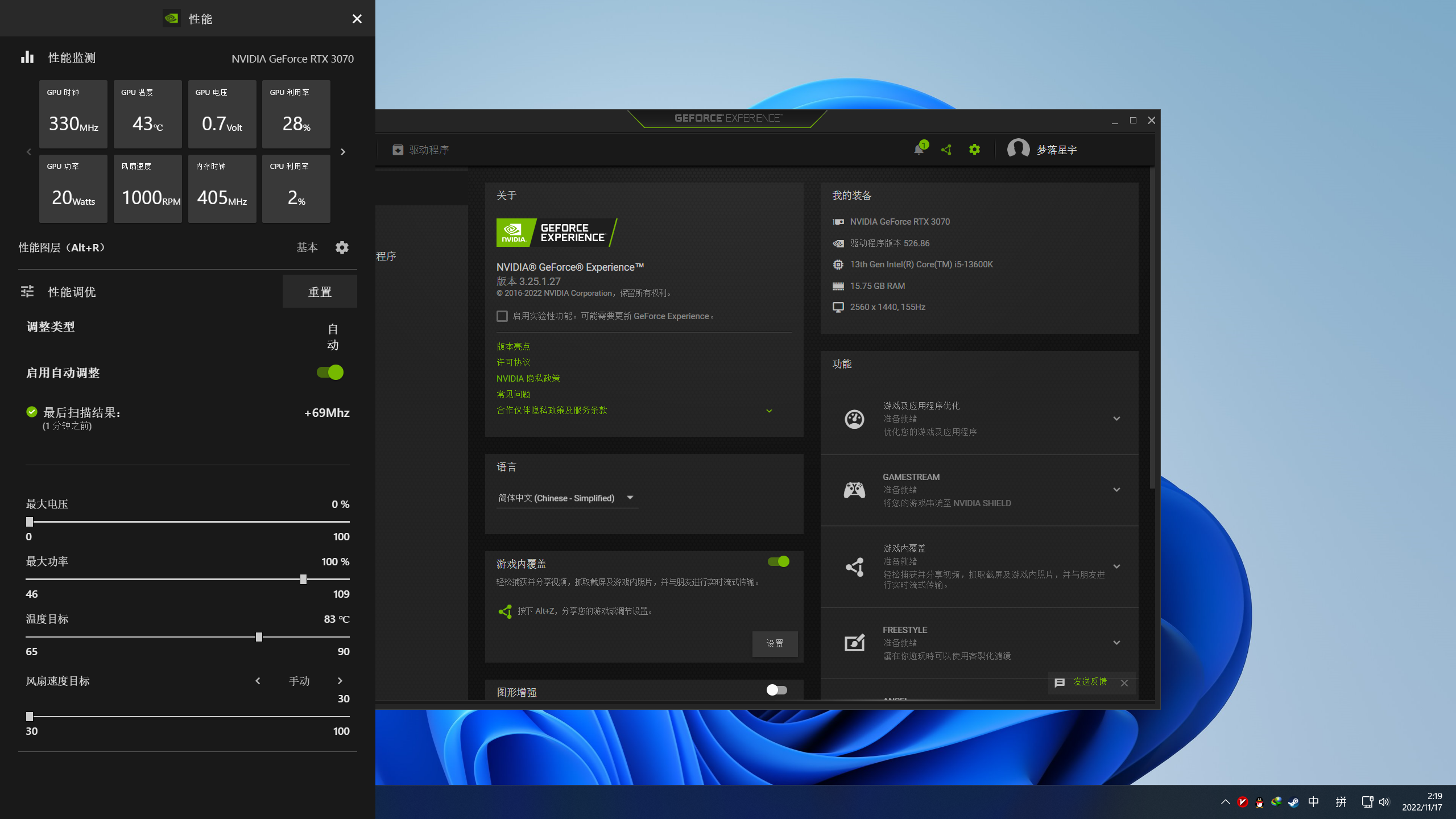The image size is (1456, 819).
Task: Open the volume tray icon
Action: [1384, 802]
